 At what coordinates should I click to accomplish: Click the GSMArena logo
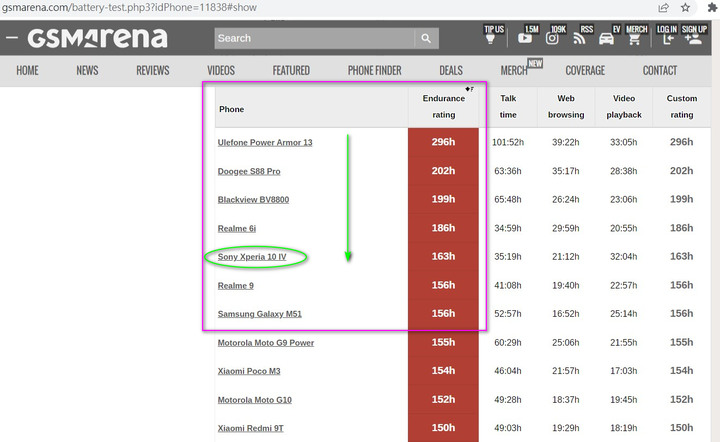click(x=97, y=38)
